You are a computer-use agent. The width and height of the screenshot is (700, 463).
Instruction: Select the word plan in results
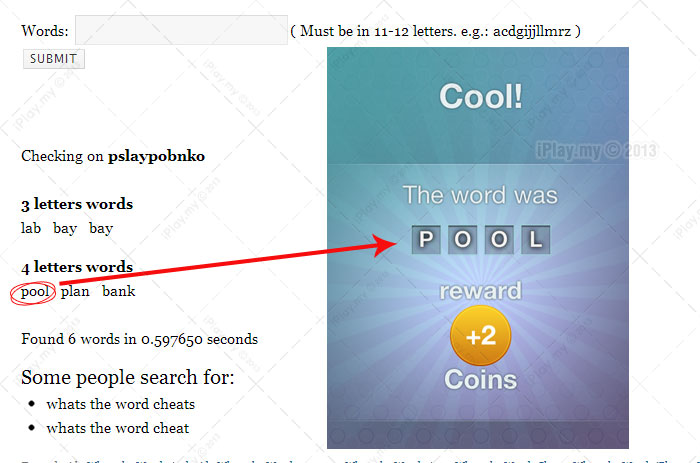coord(75,292)
